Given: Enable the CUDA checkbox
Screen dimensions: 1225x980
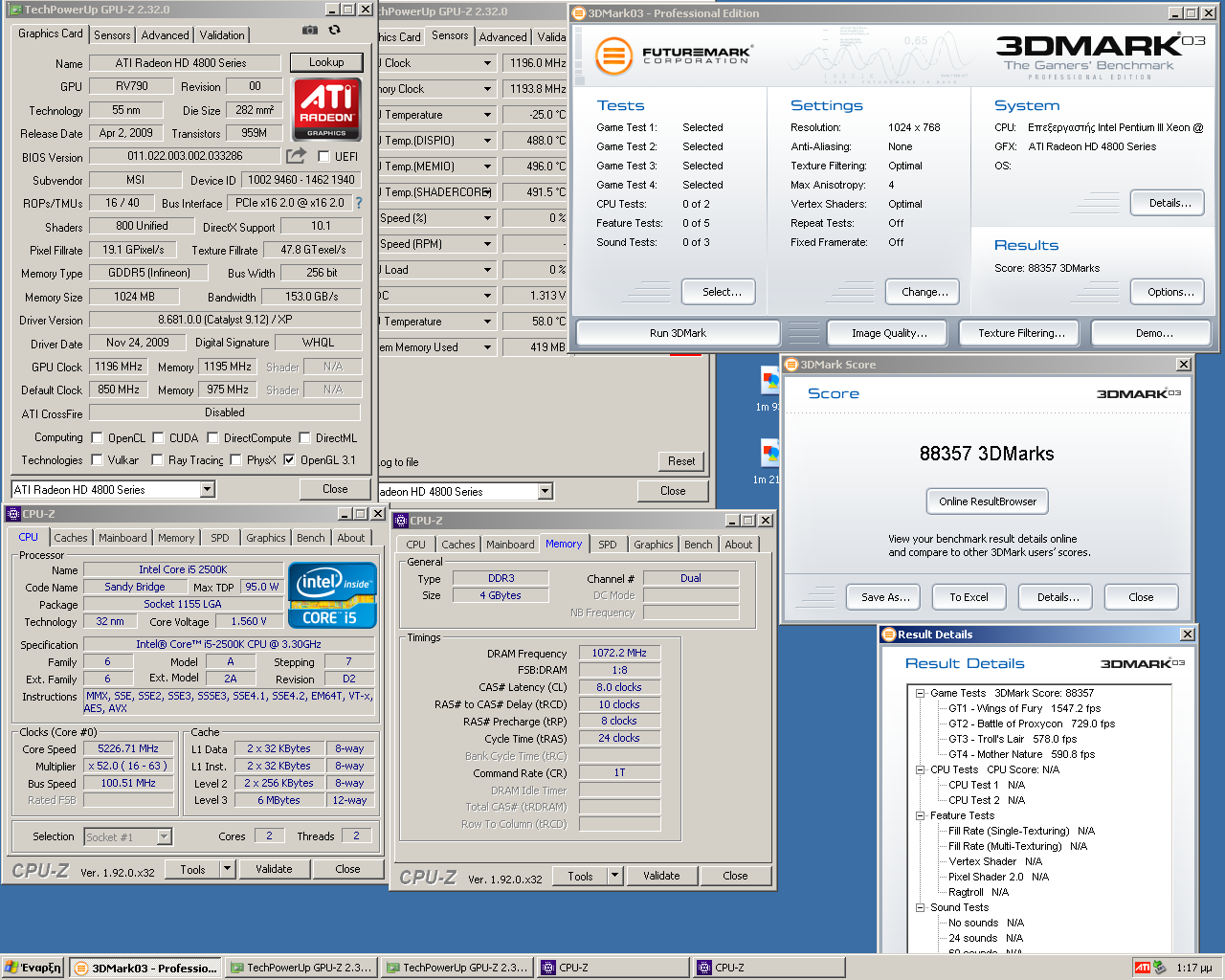Looking at the screenshot, I should pyautogui.click(x=158, y=437).
